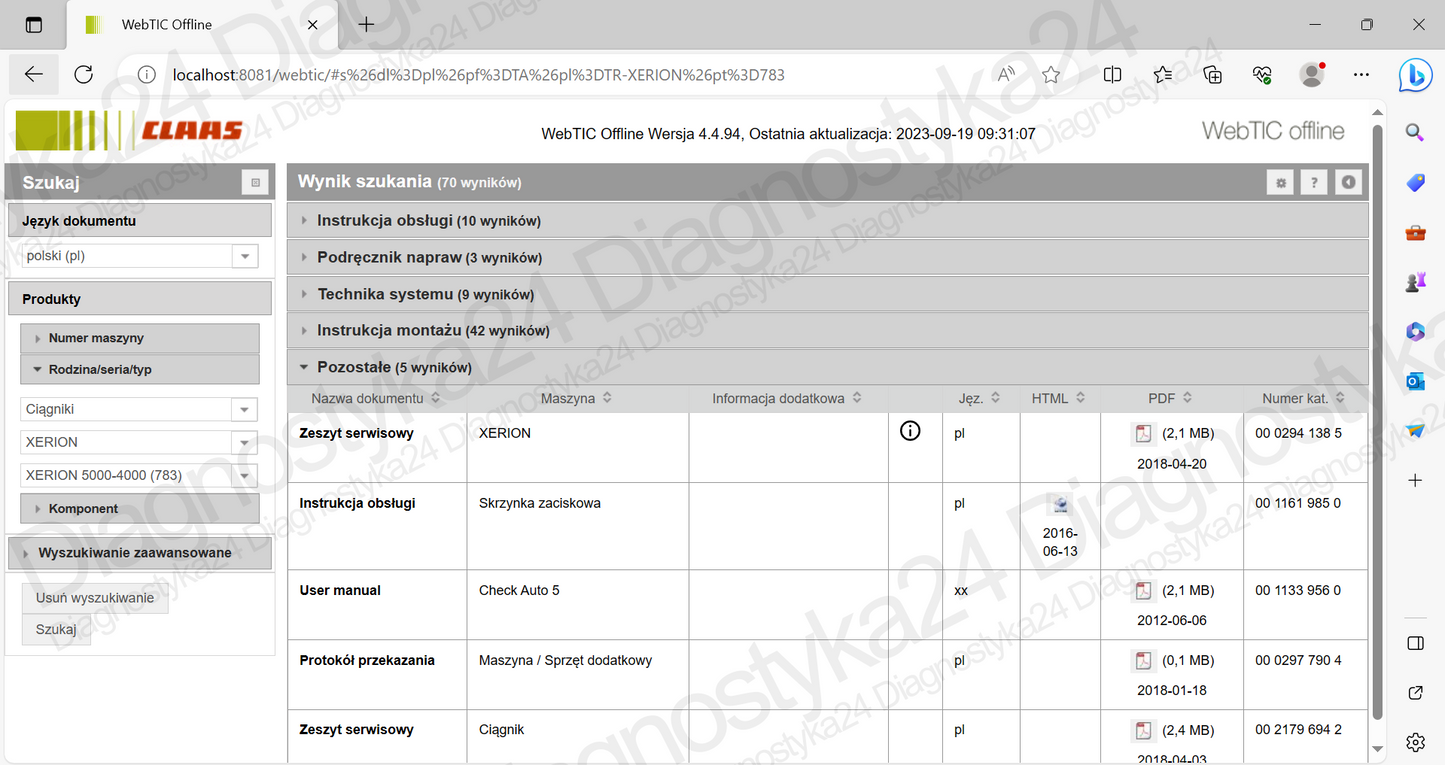Add a sidebar app with the plus icon
Image resolution: width=1445 pixels, height=765 pixels.
pos(1415,481)
